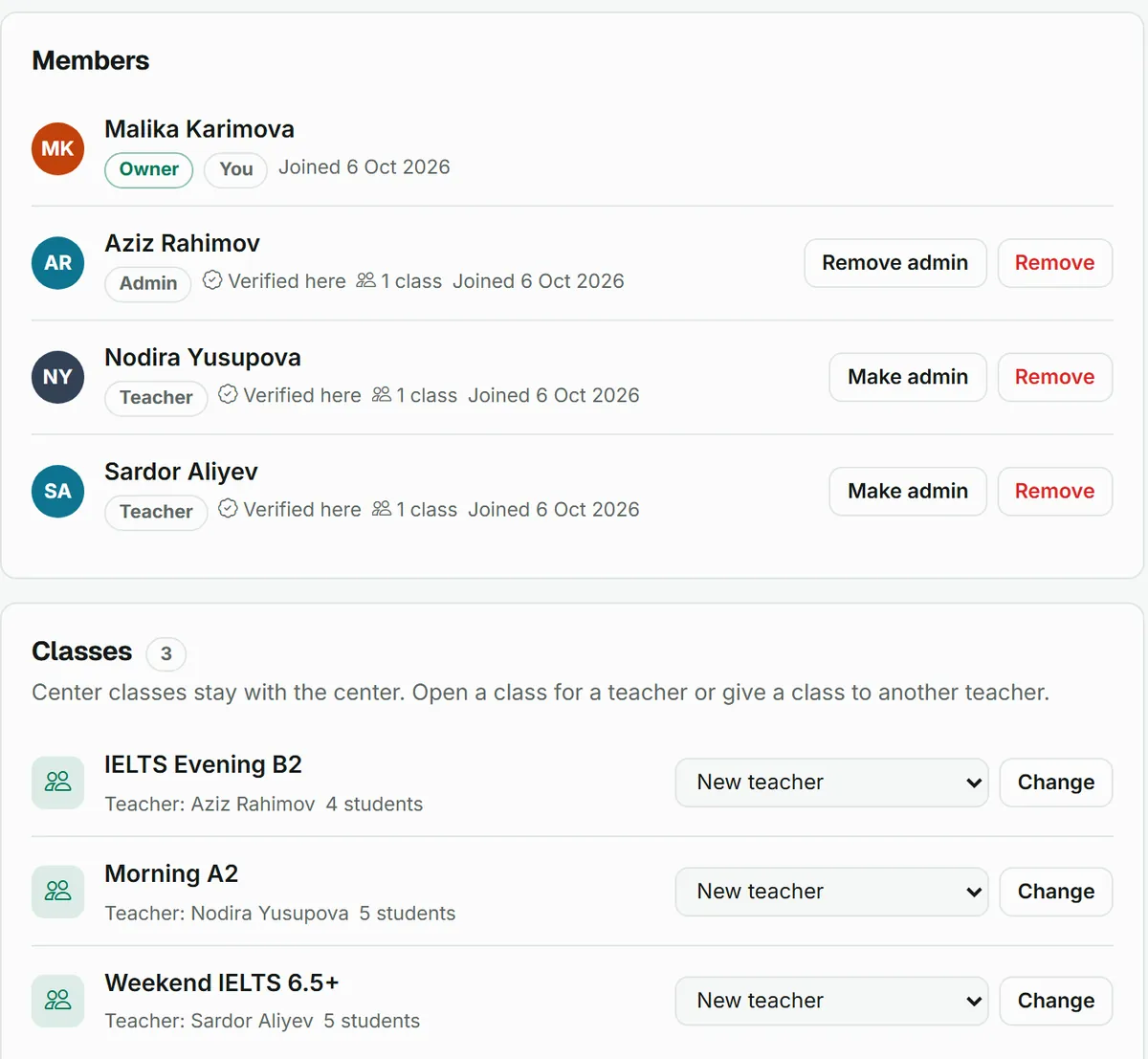
Task: Click the IELTS Evening B2 class icon
Action: point(58,783)
